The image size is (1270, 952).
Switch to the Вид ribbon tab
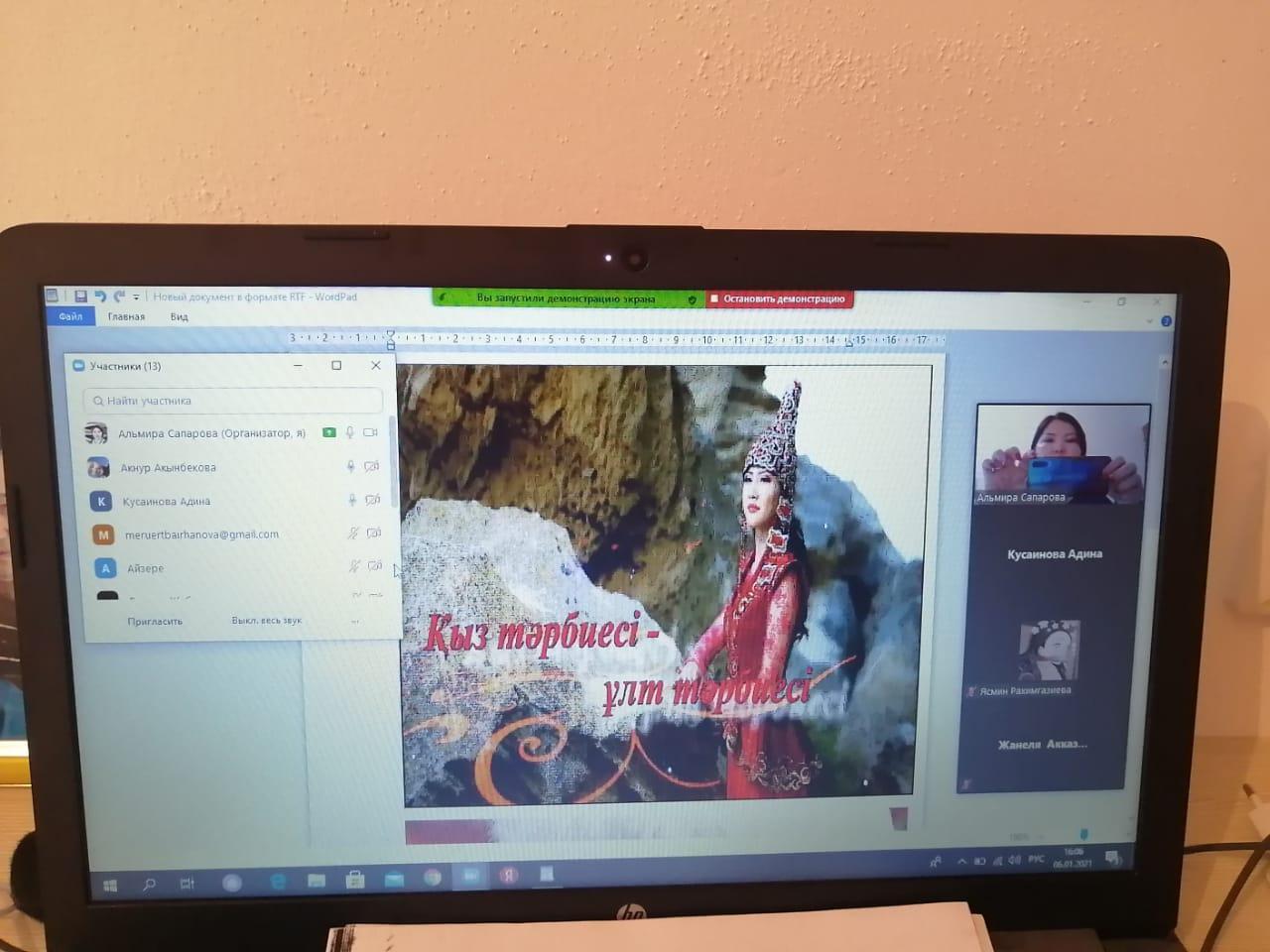179,316
